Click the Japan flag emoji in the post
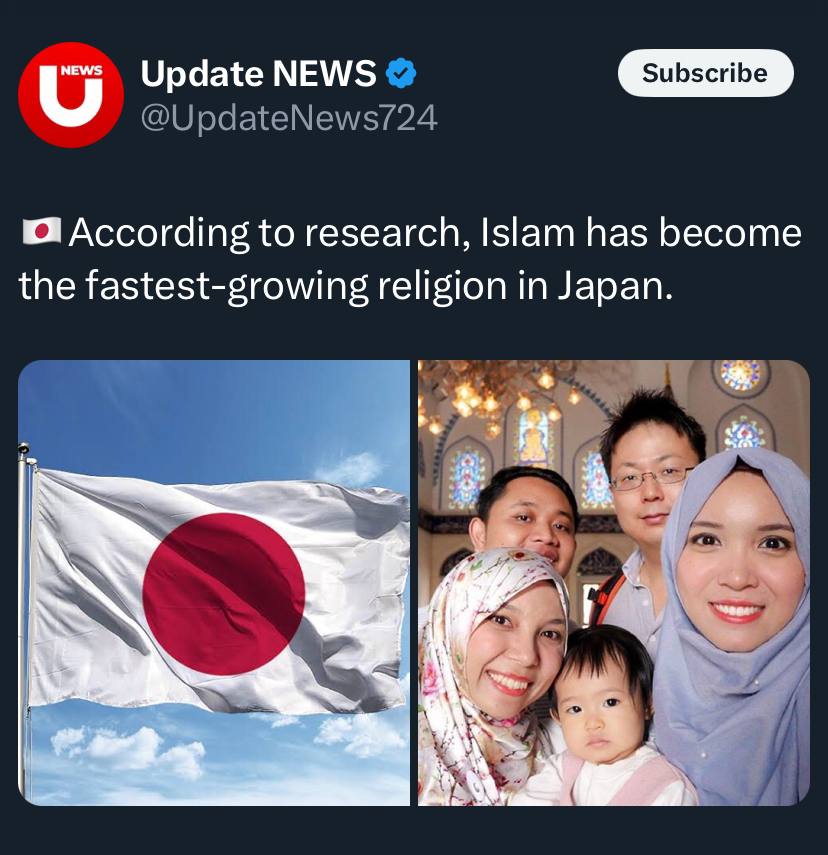This screenshot has width=828, height=855. (x=41, y=231)
